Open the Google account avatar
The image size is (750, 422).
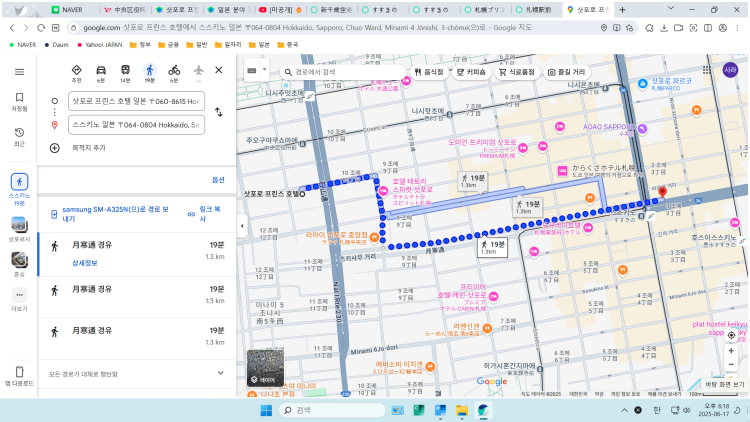coord(730,70)
